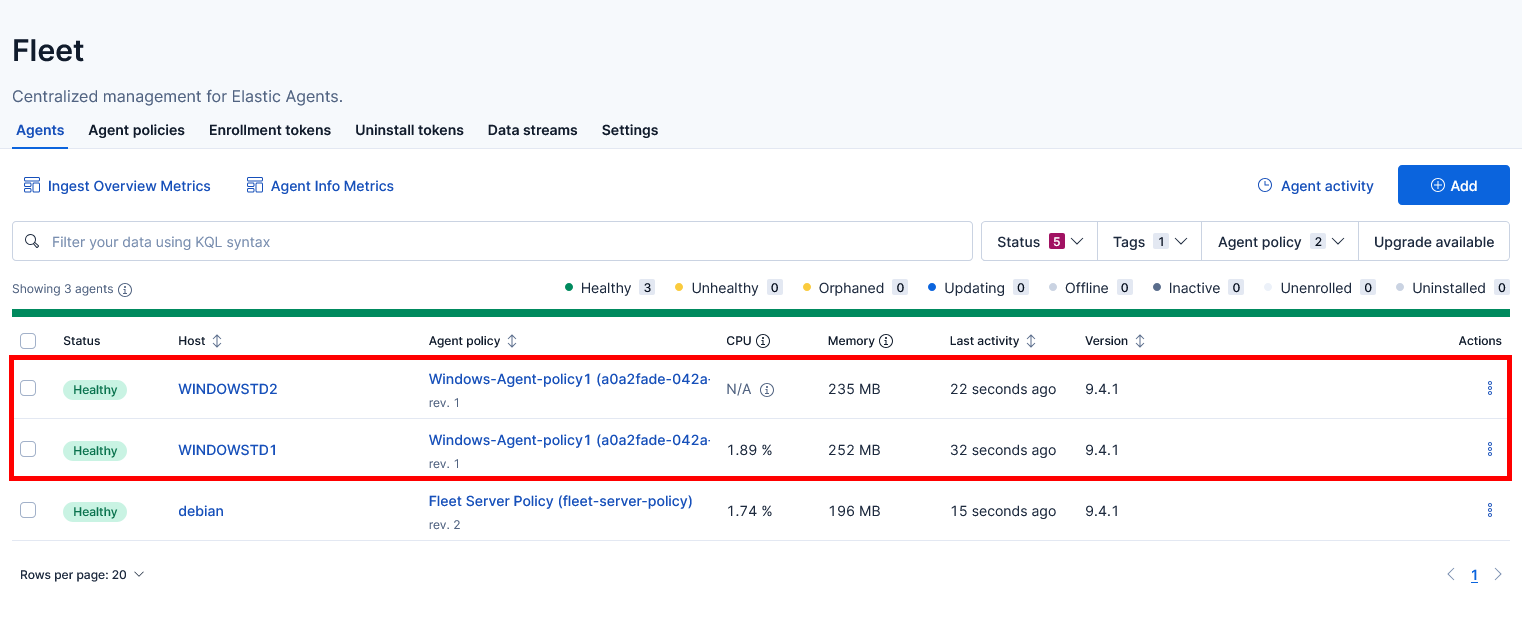The width and height of the screenshot is (1522, 622).
Task: Check the debian row checkbox
Action: tap(28, 510)
